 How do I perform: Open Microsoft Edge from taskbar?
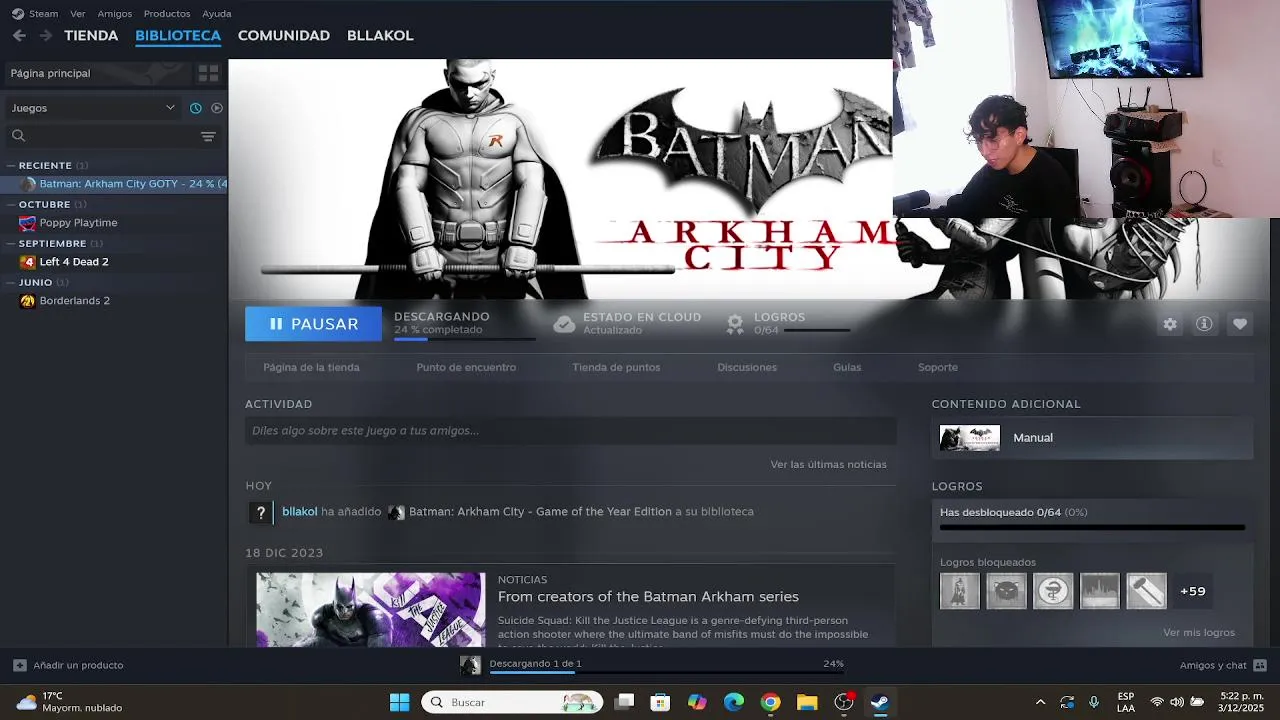pos(733,702)
